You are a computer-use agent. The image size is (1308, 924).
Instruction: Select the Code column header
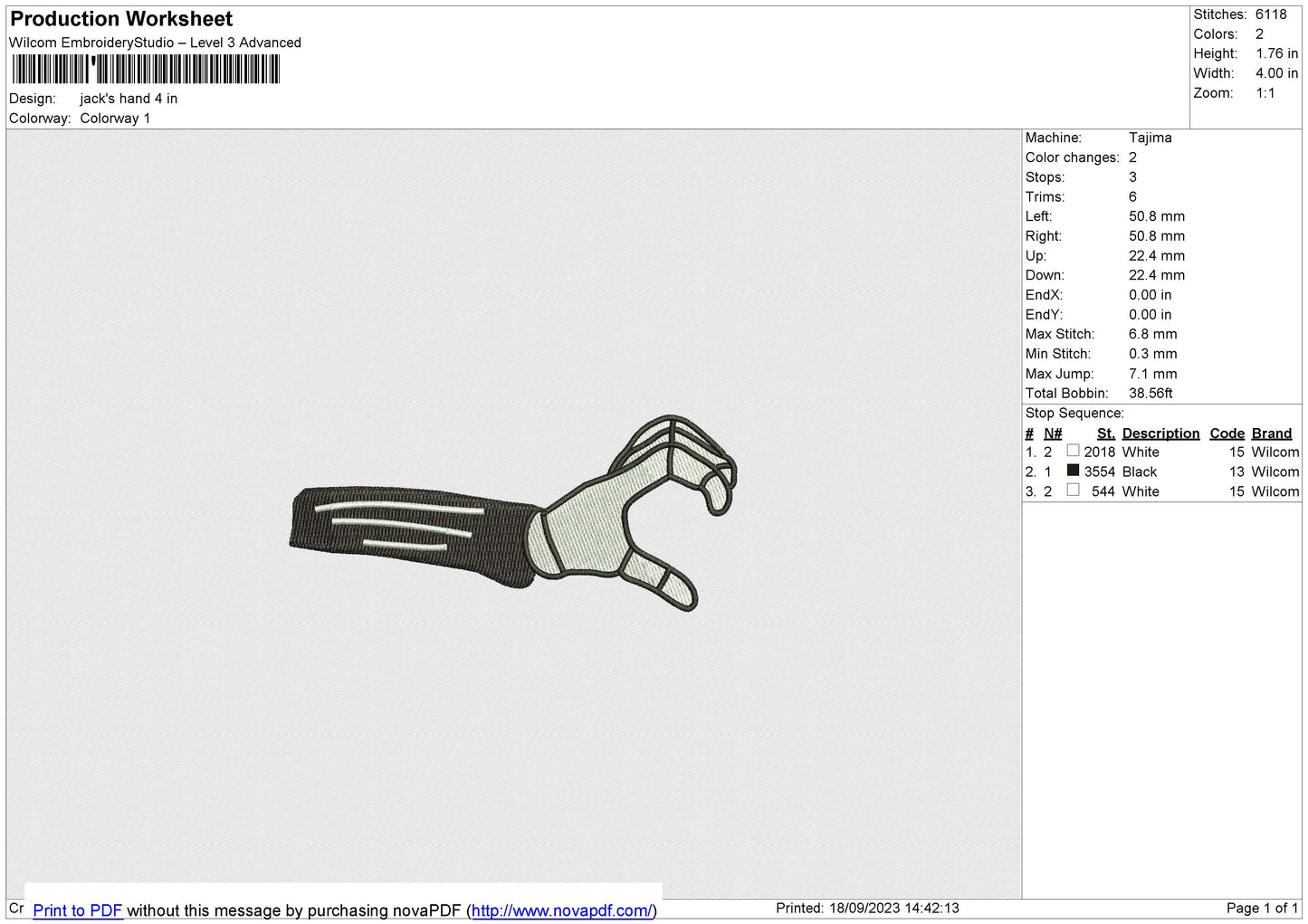(x=1227, y=433)
